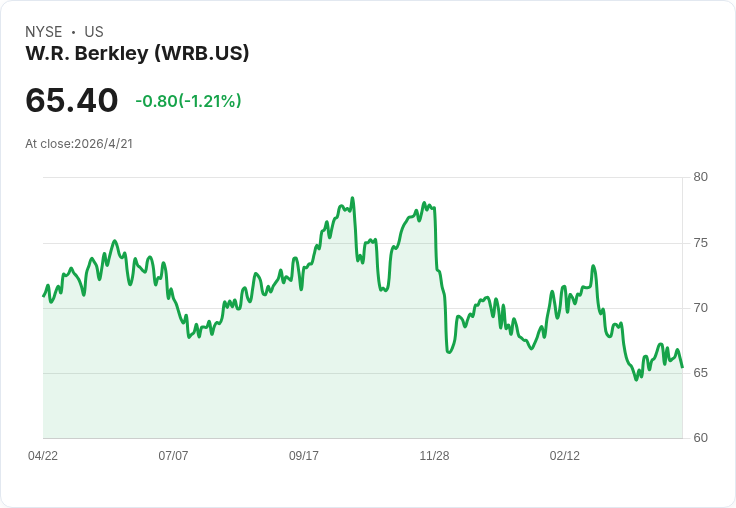
Task: Select the 02/12 date on the x-axis
Action: pos(565,456)
